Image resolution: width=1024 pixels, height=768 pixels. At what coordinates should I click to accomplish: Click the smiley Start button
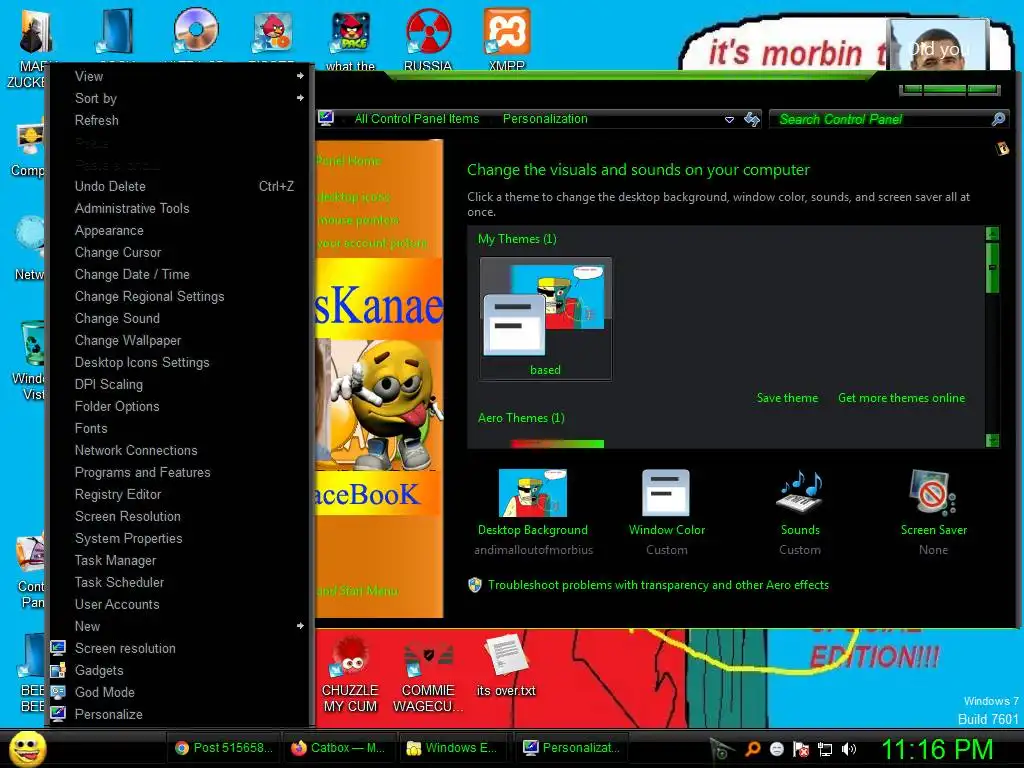pyautogui.click(x=27, y=748)
